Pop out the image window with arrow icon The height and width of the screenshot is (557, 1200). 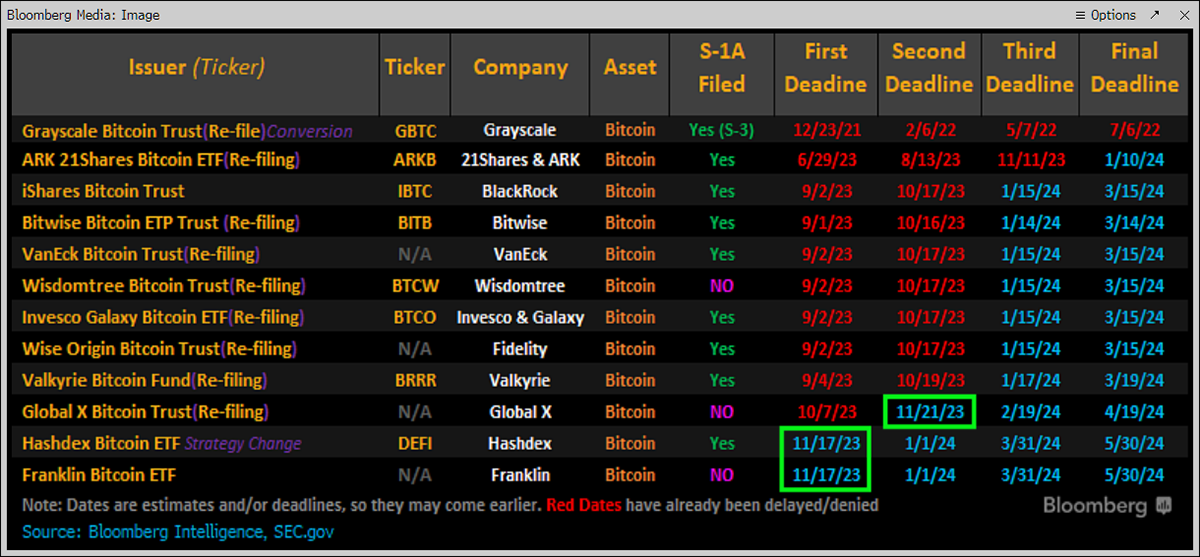1156,15
